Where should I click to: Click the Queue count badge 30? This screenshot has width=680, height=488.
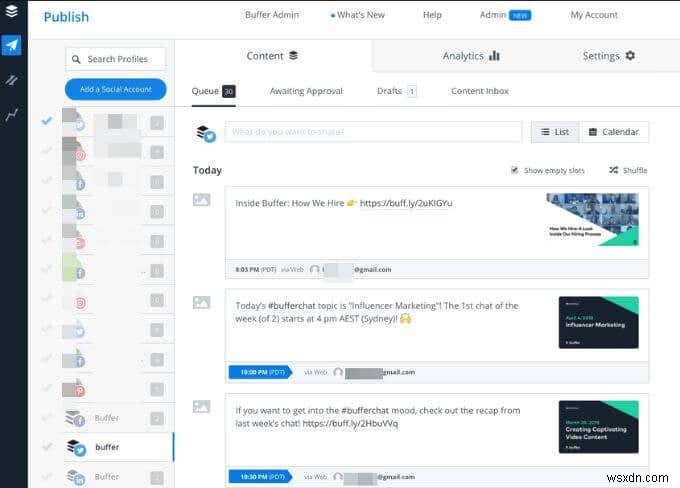[229, 91]
